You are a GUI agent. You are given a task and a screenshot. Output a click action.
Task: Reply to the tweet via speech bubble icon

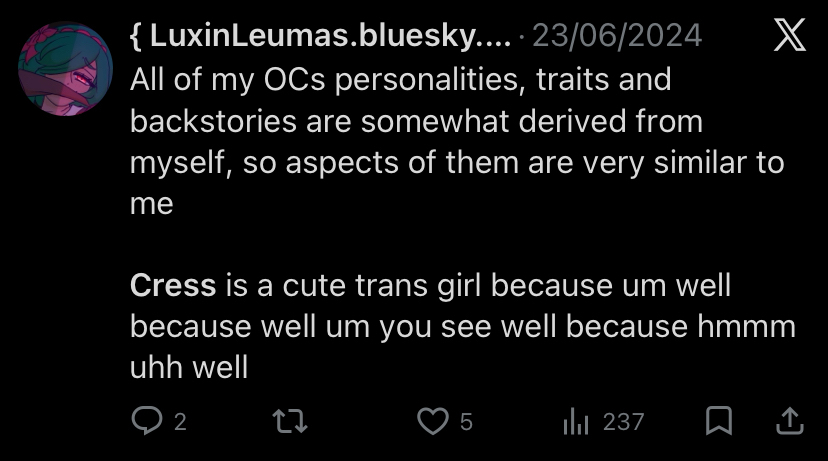147,422
